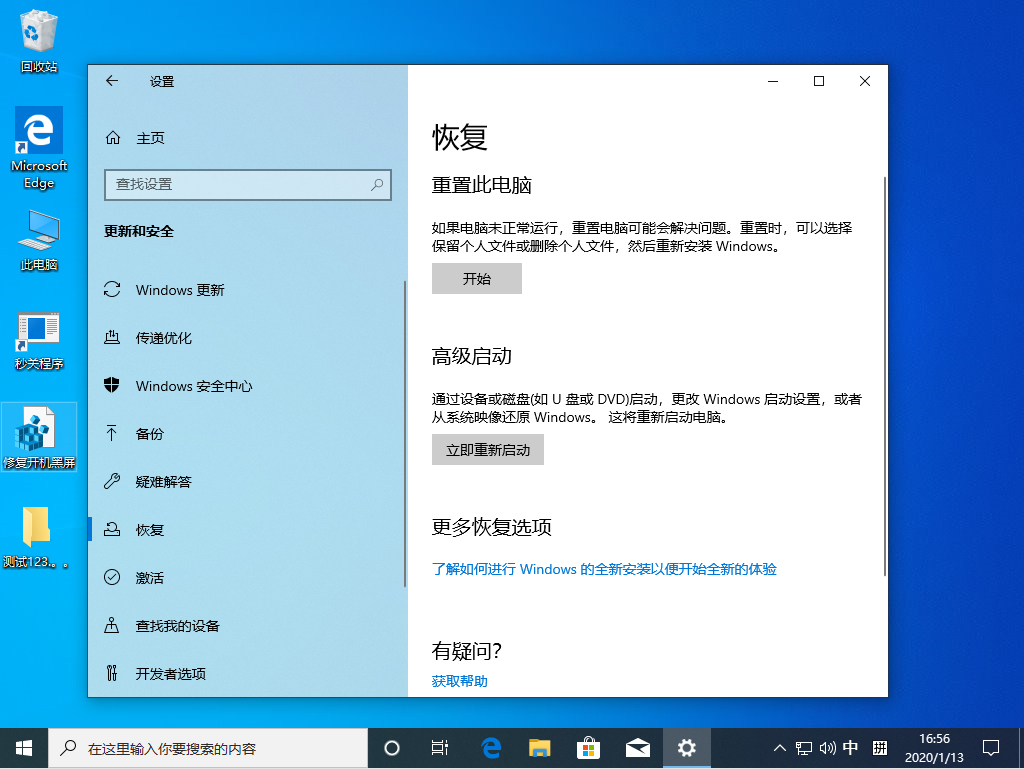Launch Microsoft Store from the taskbar
This screenshot has height=769, width=1024.
point(588,747)
